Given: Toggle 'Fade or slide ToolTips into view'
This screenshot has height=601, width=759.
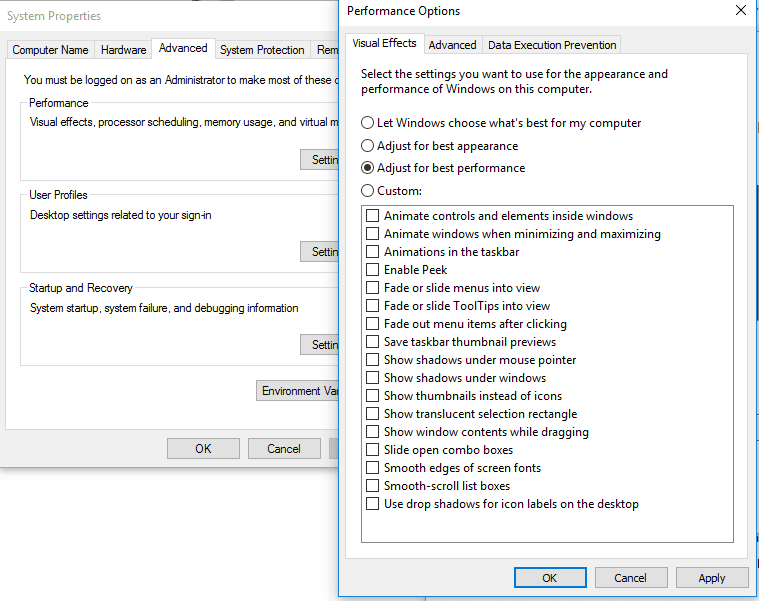Looking at the screenshot, I should 372,306.
